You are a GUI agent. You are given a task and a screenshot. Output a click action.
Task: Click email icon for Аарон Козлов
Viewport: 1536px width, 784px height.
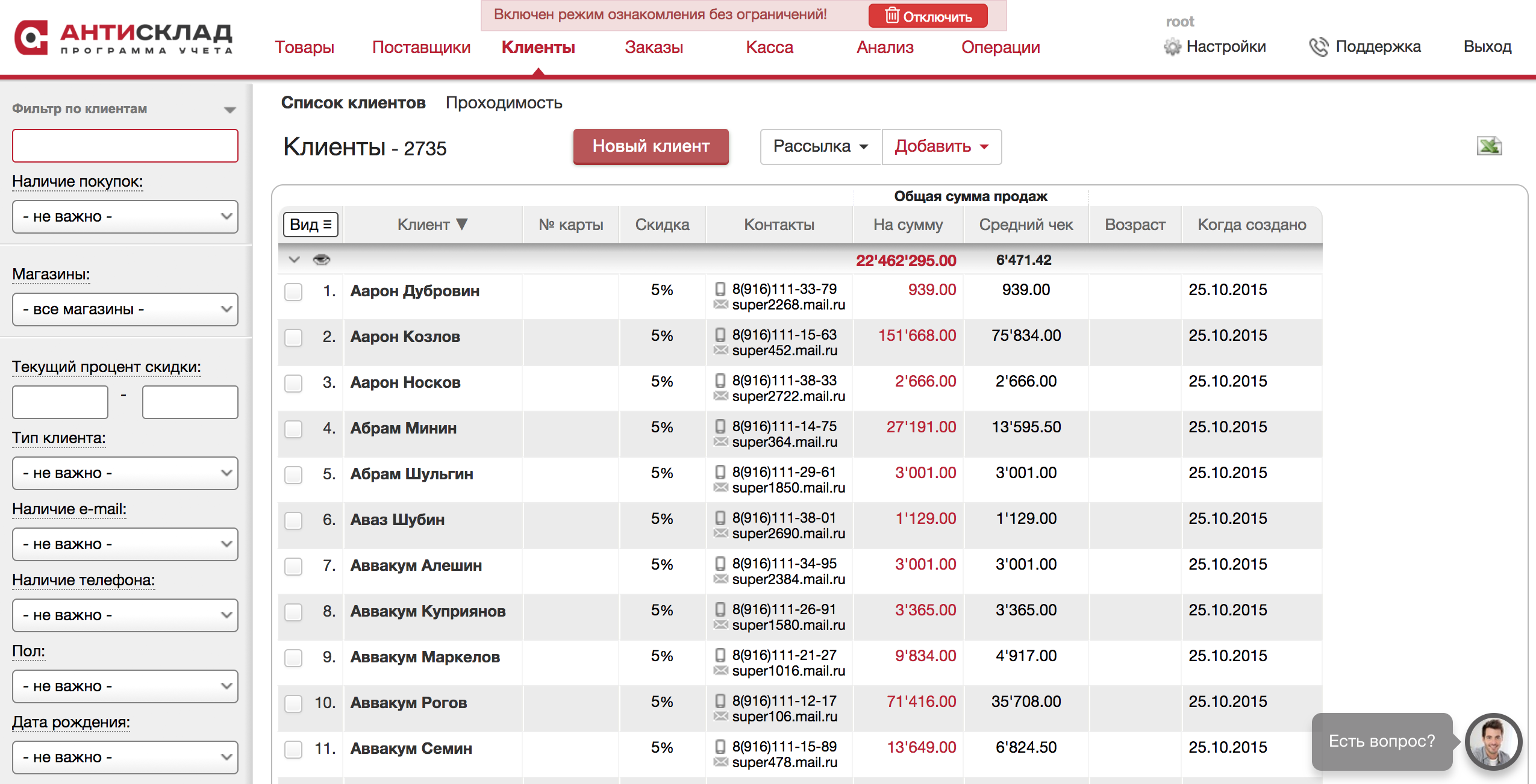(720, 350)
